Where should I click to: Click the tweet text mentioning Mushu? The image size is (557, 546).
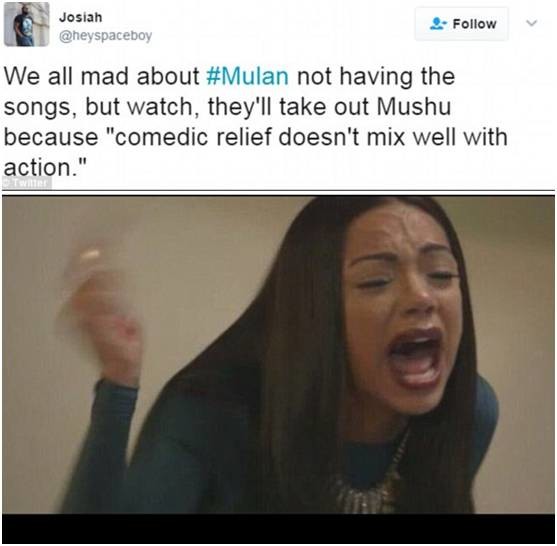point(256,121)
